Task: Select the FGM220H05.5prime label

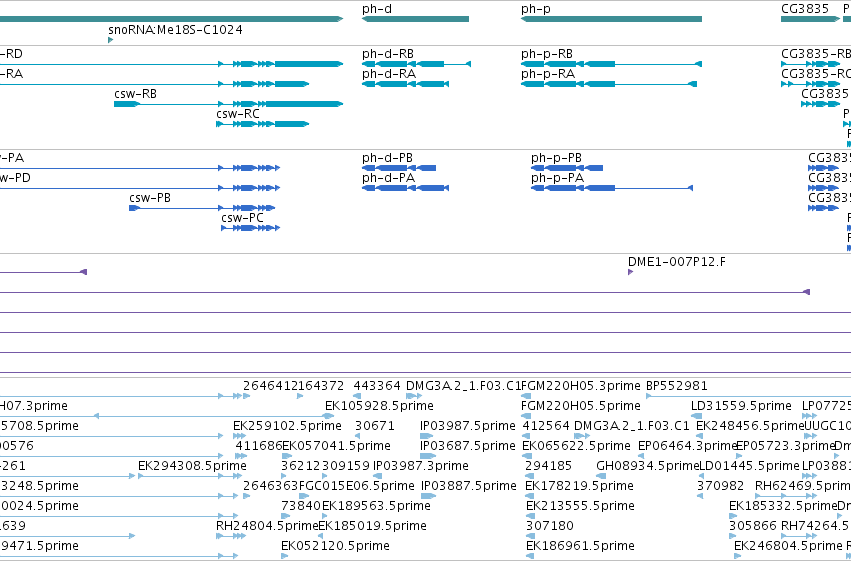Action: (x=581, y=406)
